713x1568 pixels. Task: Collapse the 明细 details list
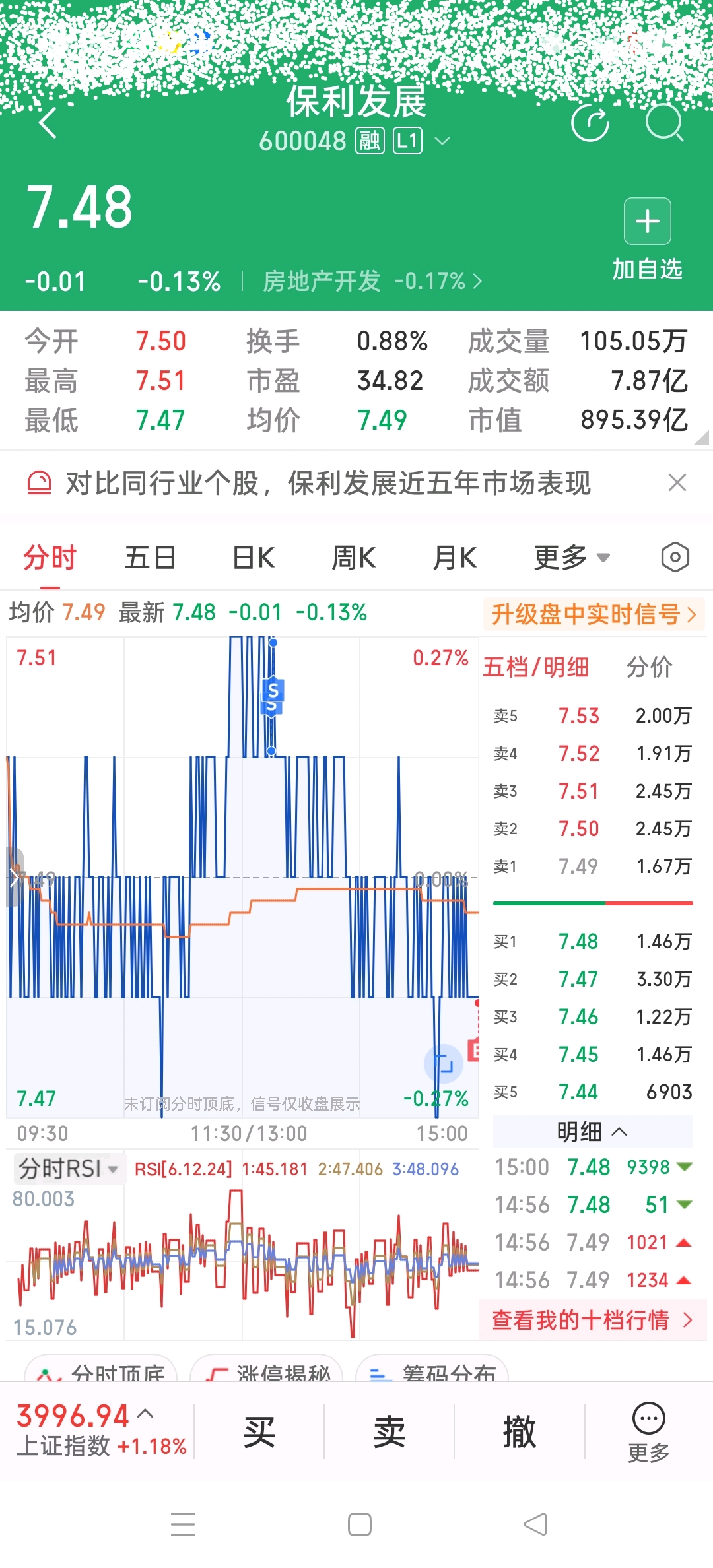592,1132
